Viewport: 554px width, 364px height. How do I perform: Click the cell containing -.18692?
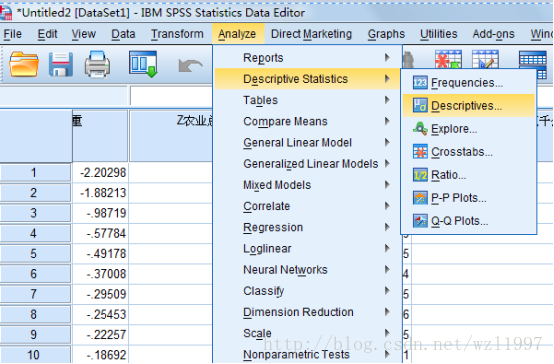(x=100, y=354)
